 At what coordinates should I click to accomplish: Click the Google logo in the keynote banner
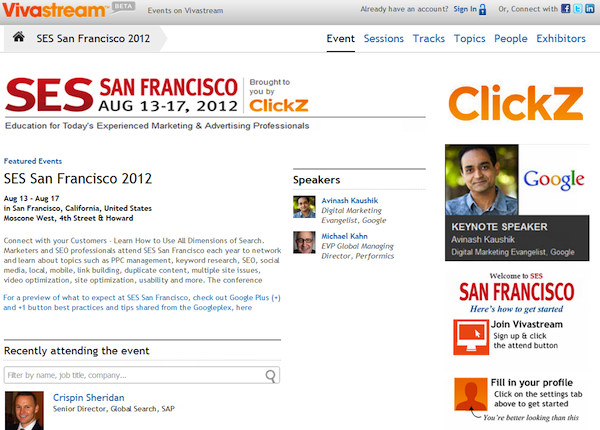(554, 179)
